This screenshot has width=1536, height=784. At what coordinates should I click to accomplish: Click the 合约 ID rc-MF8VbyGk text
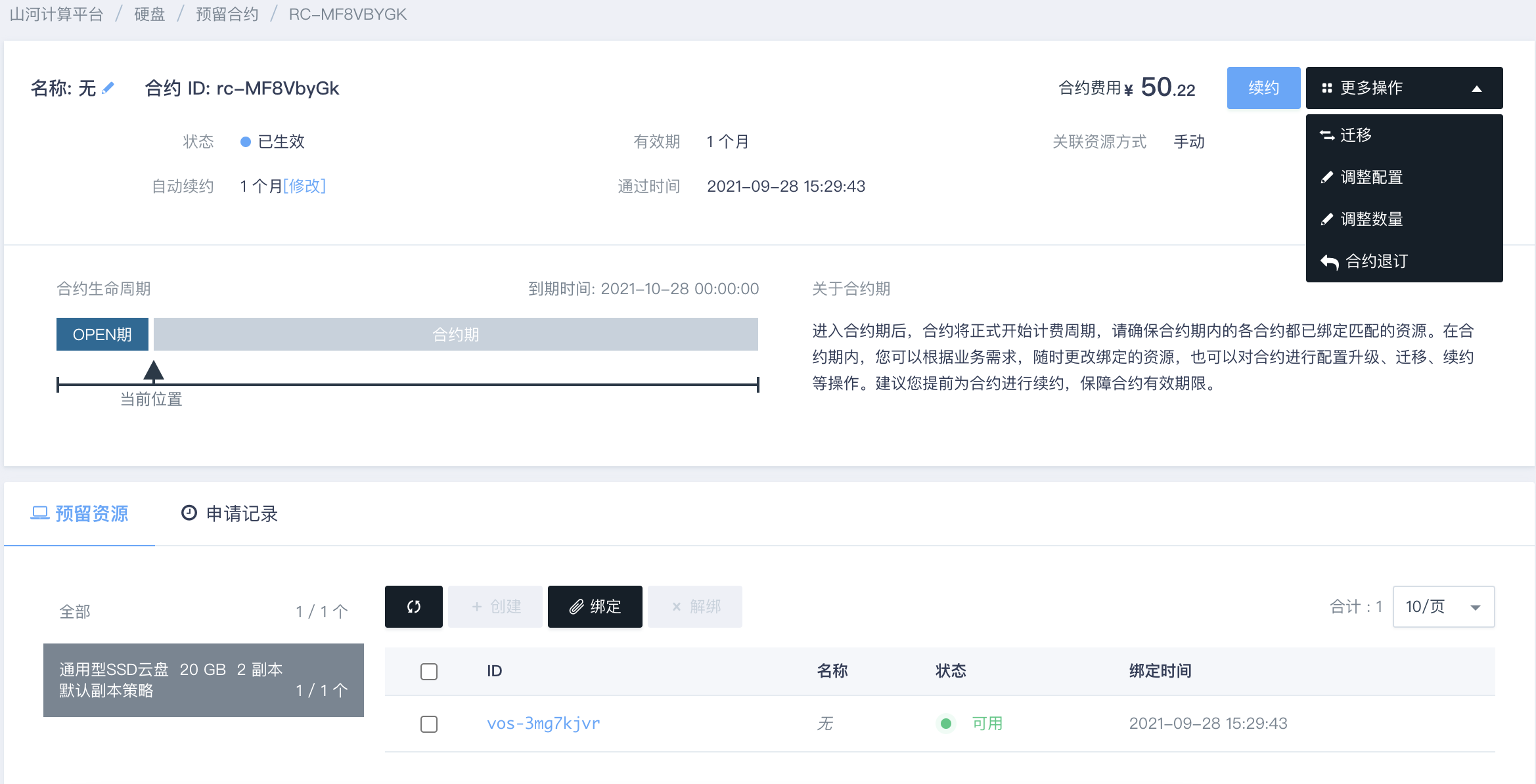click(x=242, y=88)
